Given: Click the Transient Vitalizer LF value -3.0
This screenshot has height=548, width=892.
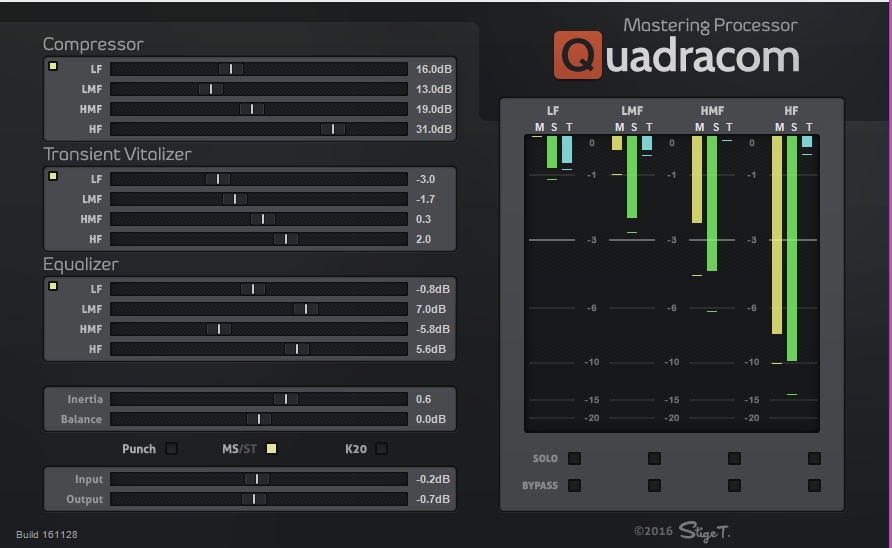Looking at the screenshot, I should (x=425, y=179).
